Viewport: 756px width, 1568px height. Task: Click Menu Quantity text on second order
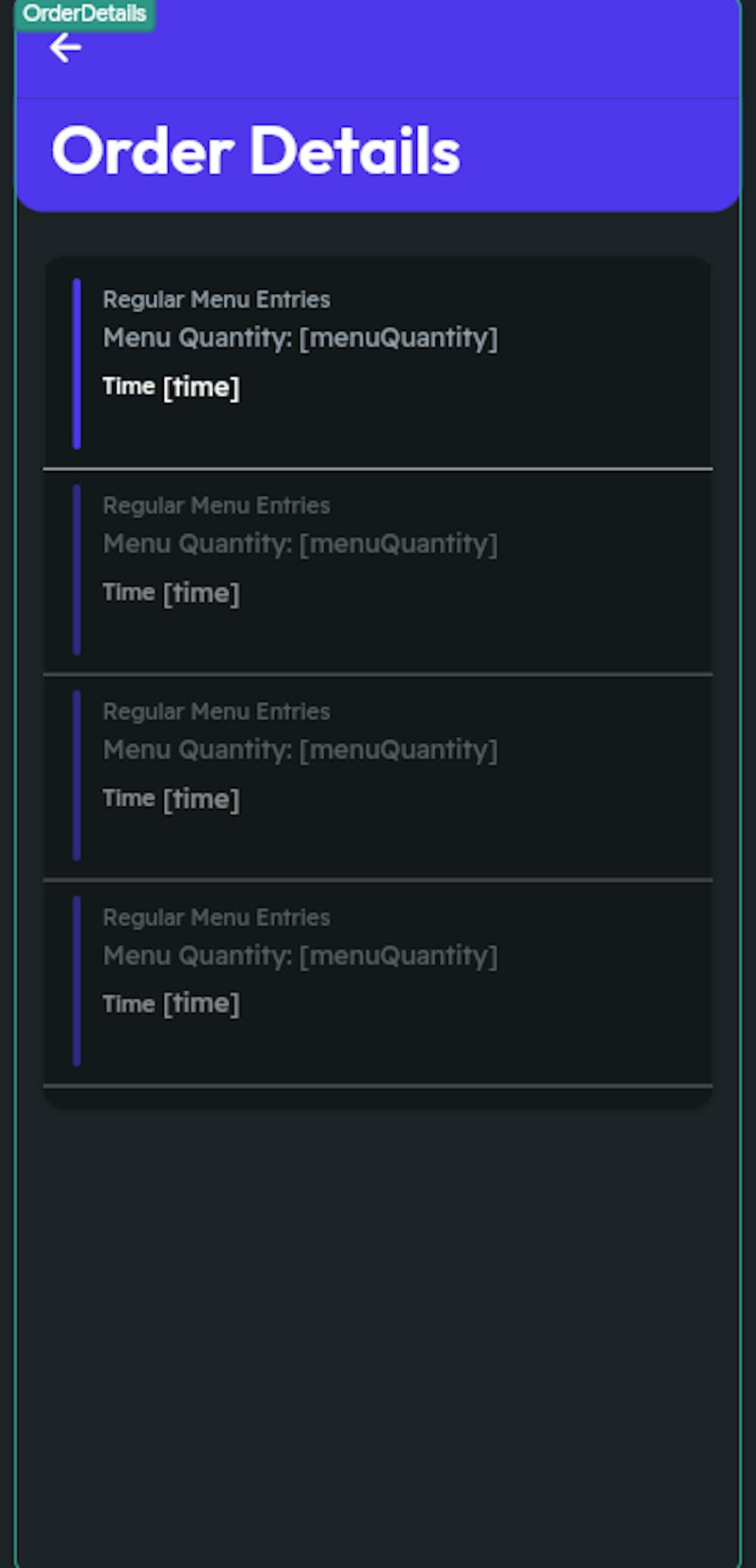click(x=301, y=543)
